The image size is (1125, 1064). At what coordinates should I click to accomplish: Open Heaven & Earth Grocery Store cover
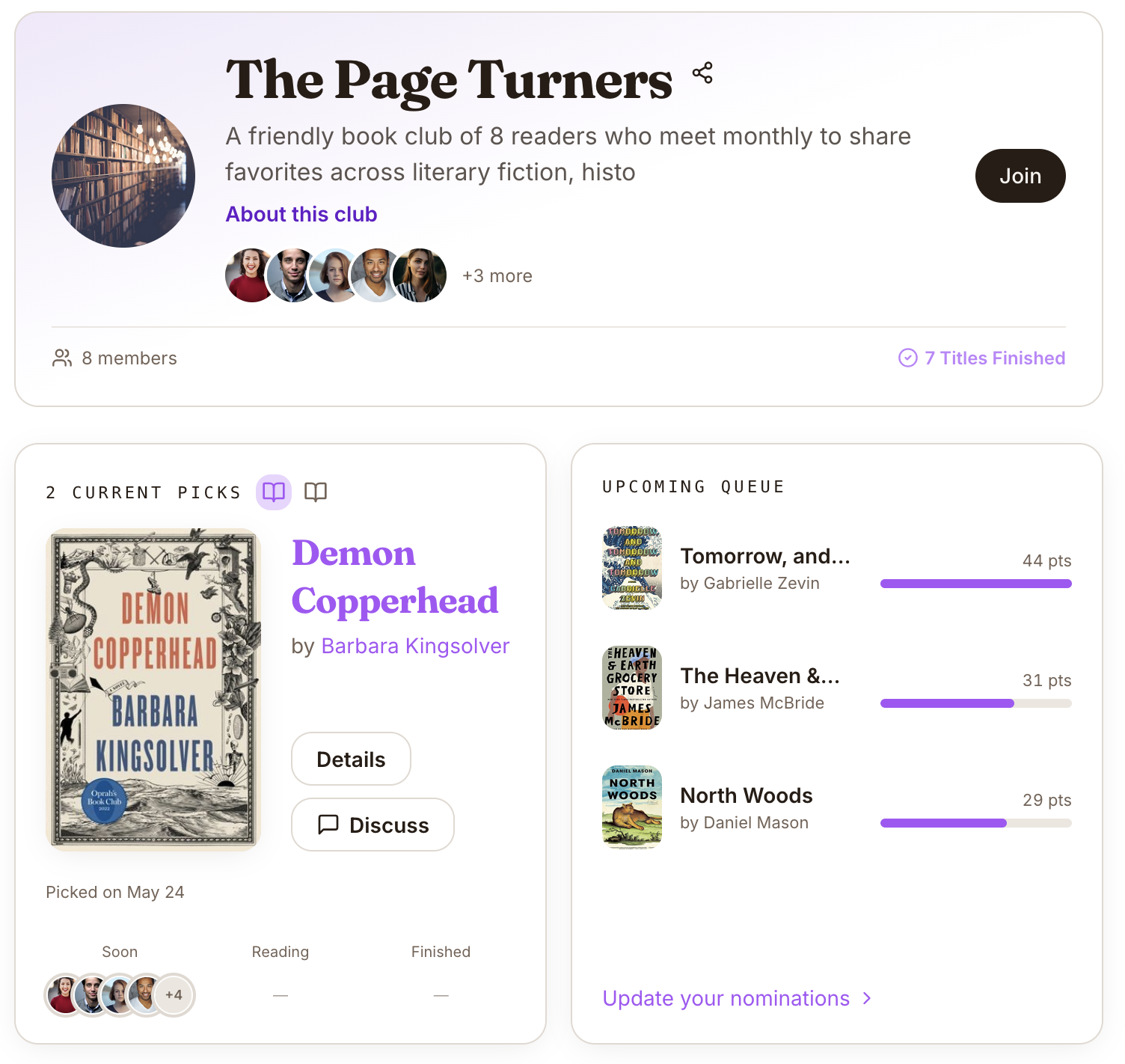(x=632, y=688)
